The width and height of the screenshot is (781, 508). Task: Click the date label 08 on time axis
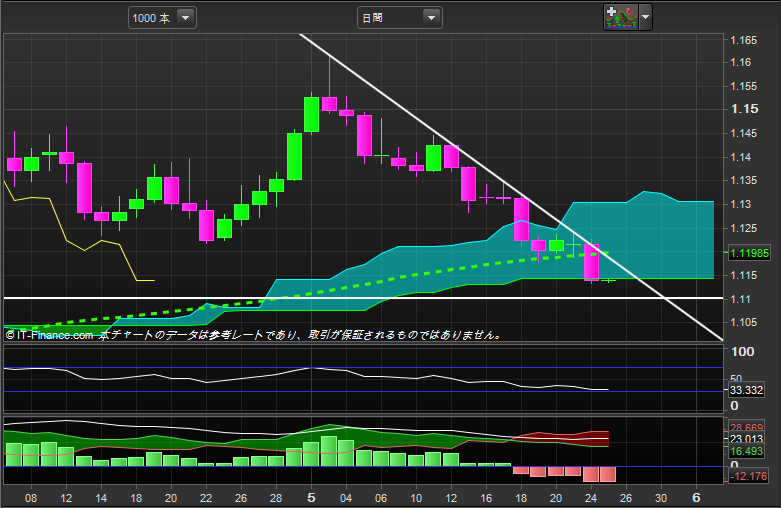tap(31, 498)
